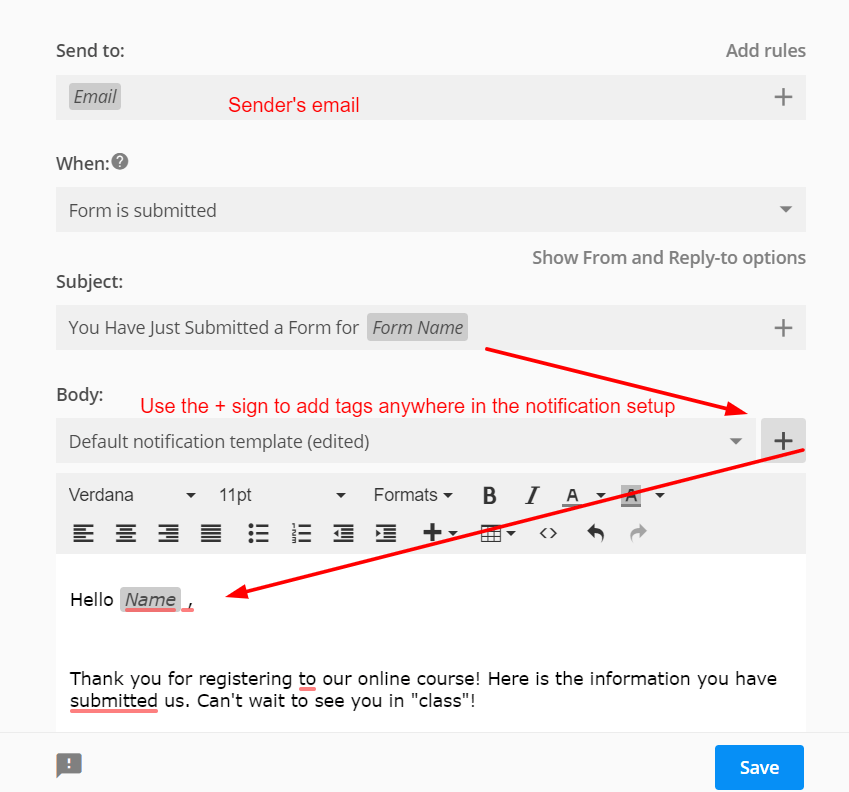Click Show From and Reply-to options
This screenshot has width=849, height=792.
(668, 257)
